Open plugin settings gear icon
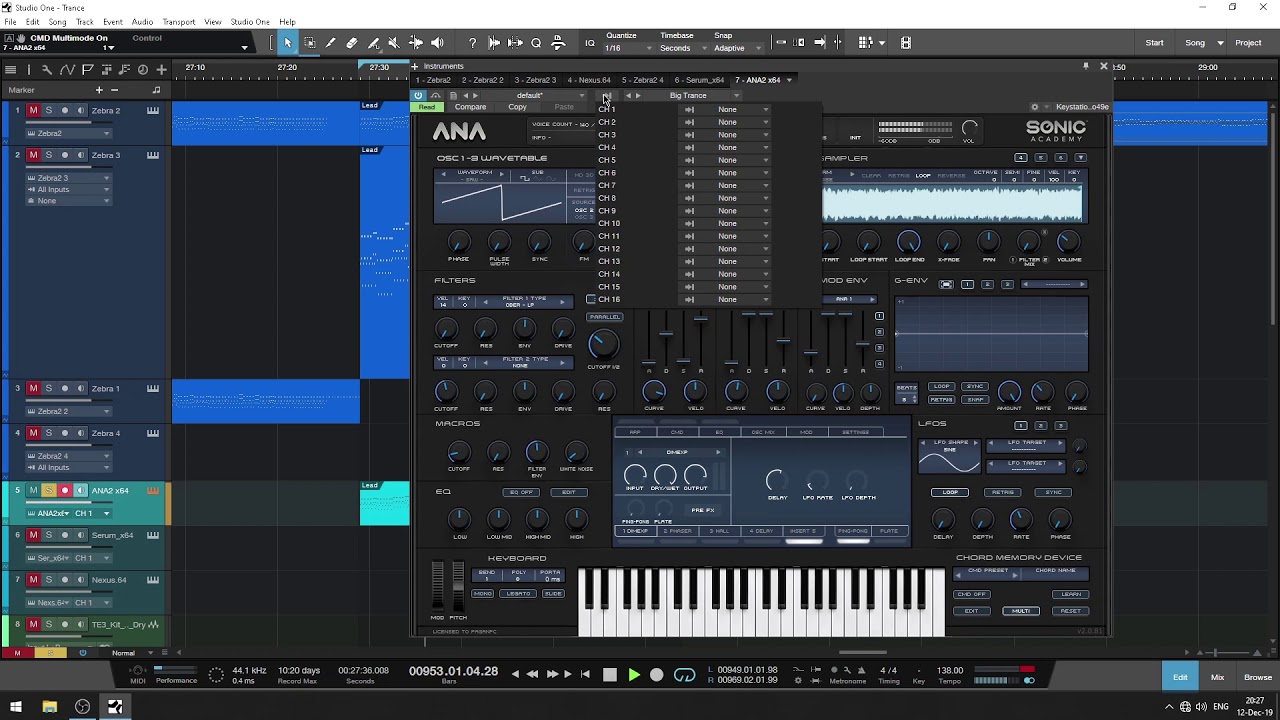This screenshot has width=1280, height=720. [x=1035, y=107]
